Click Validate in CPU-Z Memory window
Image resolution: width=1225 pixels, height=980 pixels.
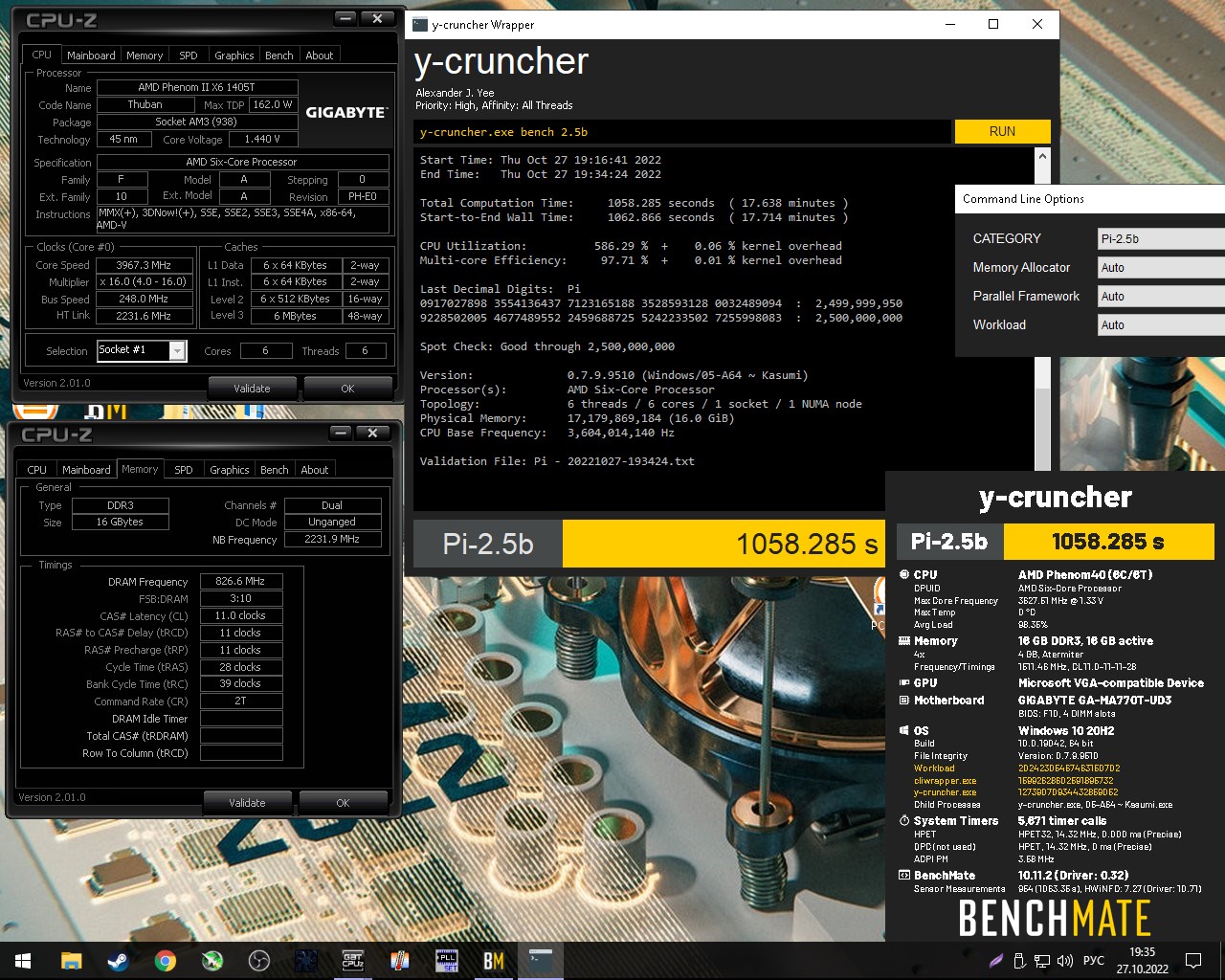tap(247, 803)
